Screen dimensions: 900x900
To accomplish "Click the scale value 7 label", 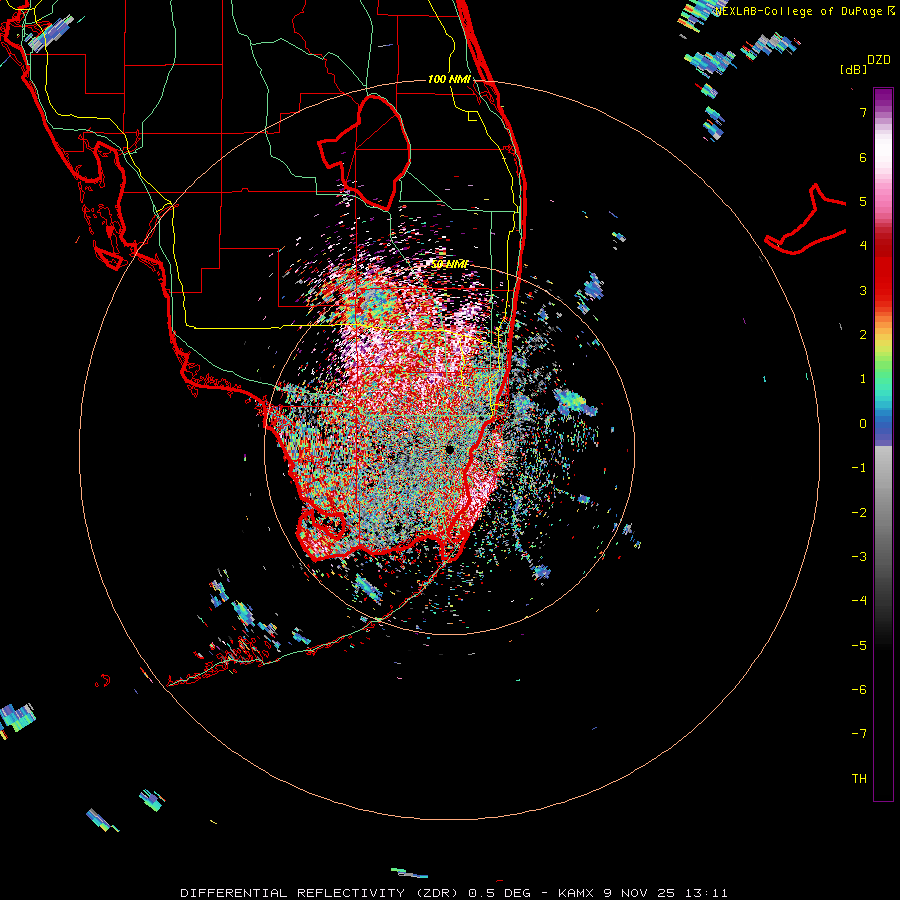I will pos(863,112).
